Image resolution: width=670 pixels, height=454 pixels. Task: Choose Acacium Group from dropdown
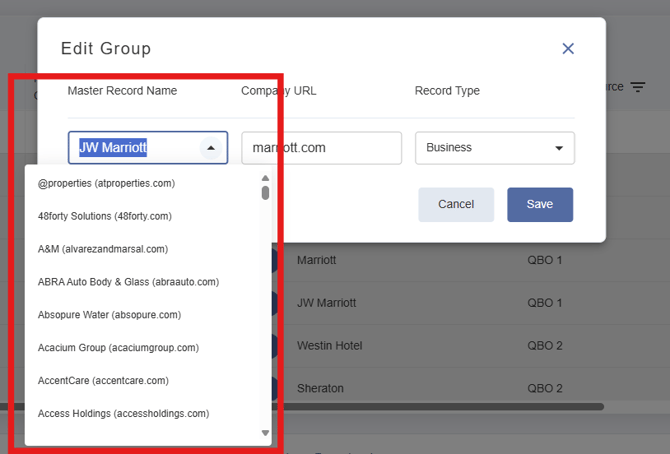pyautogui.click(x=118, y=348)
